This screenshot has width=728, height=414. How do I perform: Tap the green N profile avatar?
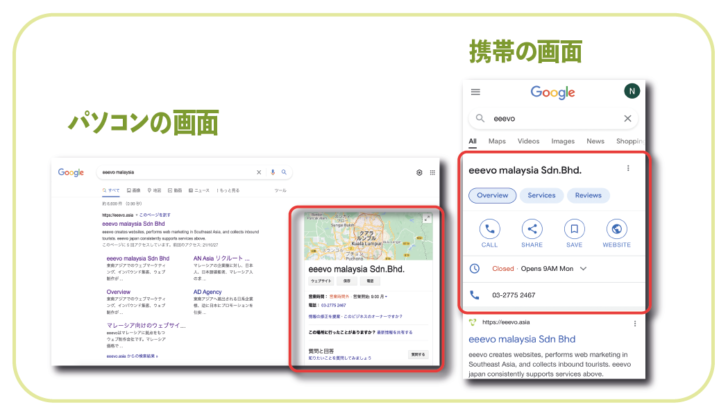point(631,92)
